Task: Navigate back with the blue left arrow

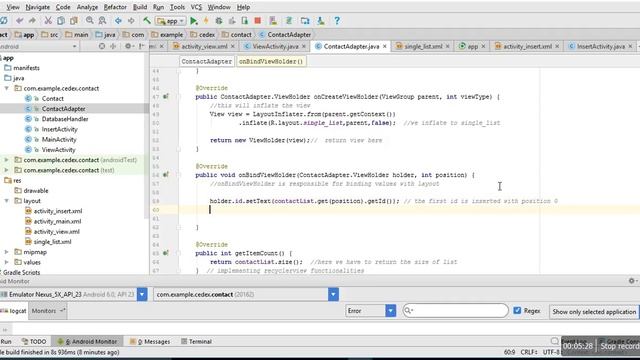Action: coord(118,21)
